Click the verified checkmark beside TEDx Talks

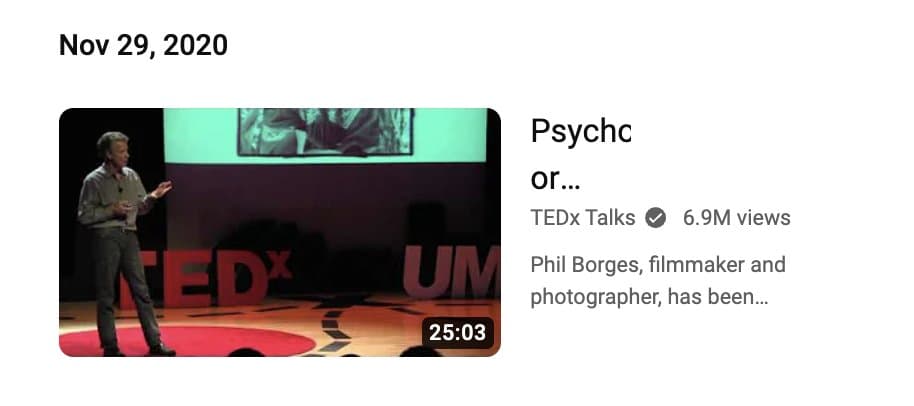coord(655,218)
